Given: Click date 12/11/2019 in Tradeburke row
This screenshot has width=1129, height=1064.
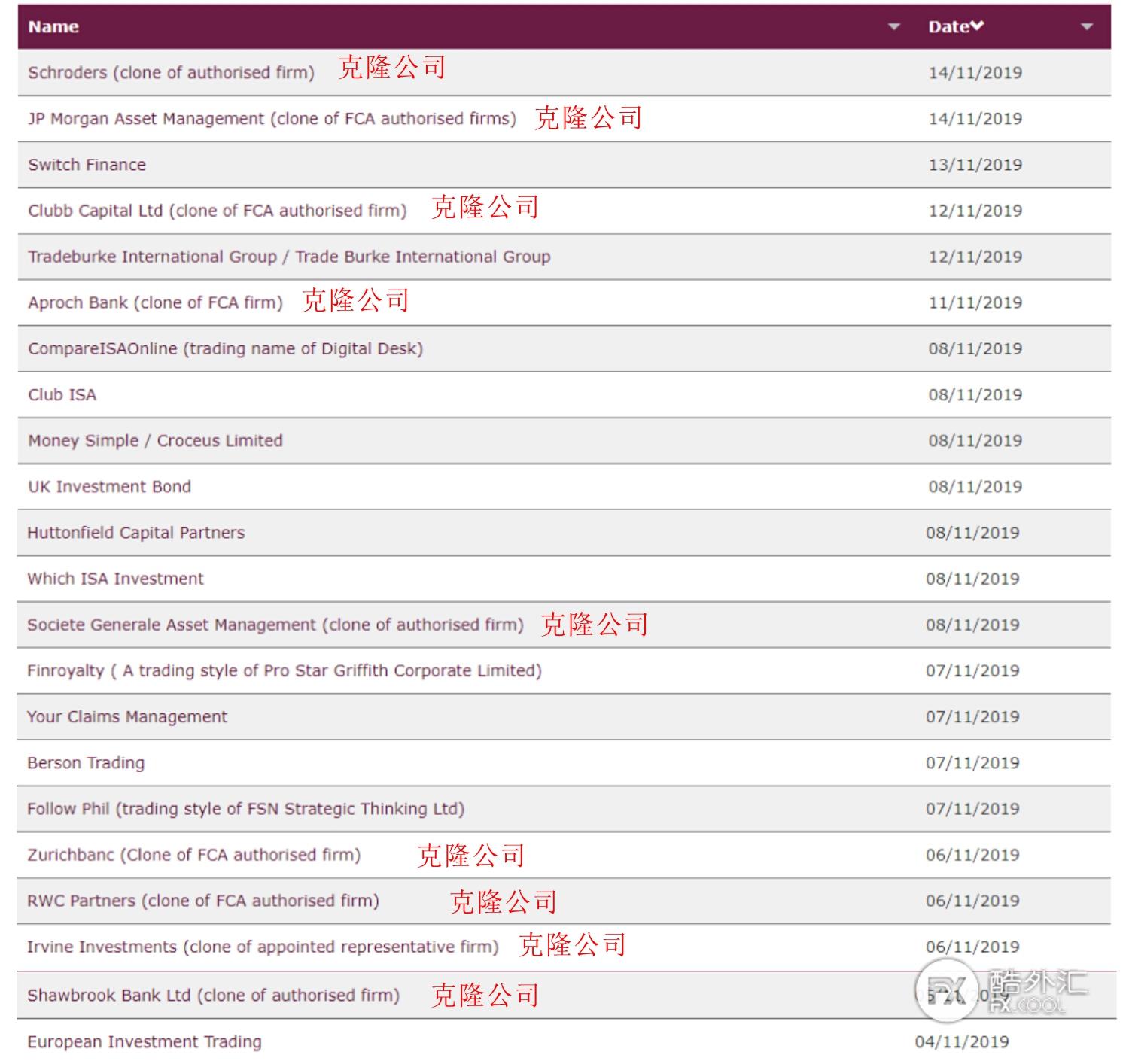Looking at the screenshot, I should click(x=975, y=257).
